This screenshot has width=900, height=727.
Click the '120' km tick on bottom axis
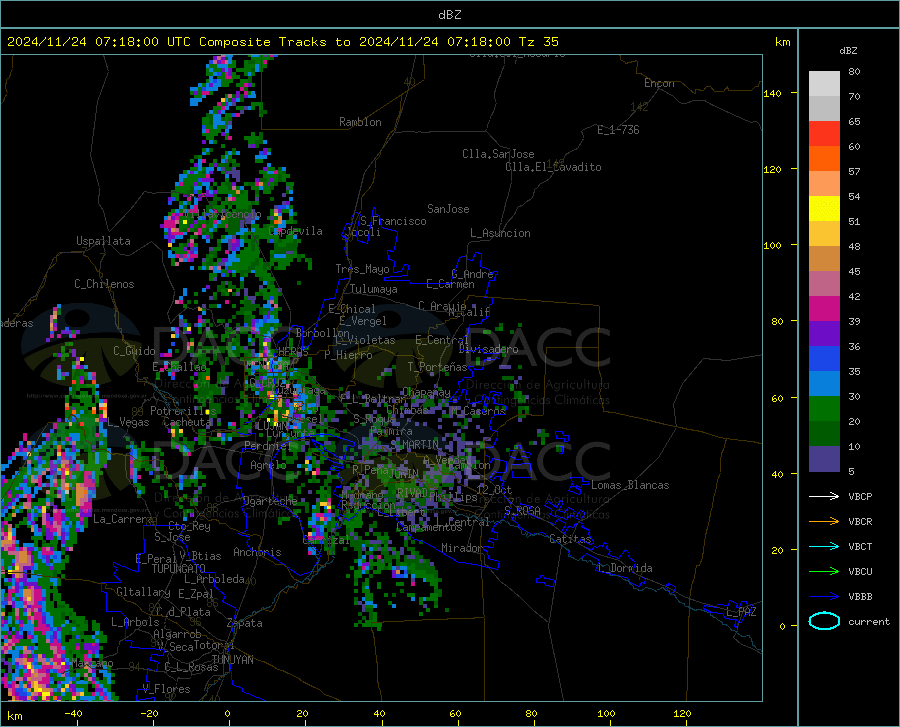[682, 713]
